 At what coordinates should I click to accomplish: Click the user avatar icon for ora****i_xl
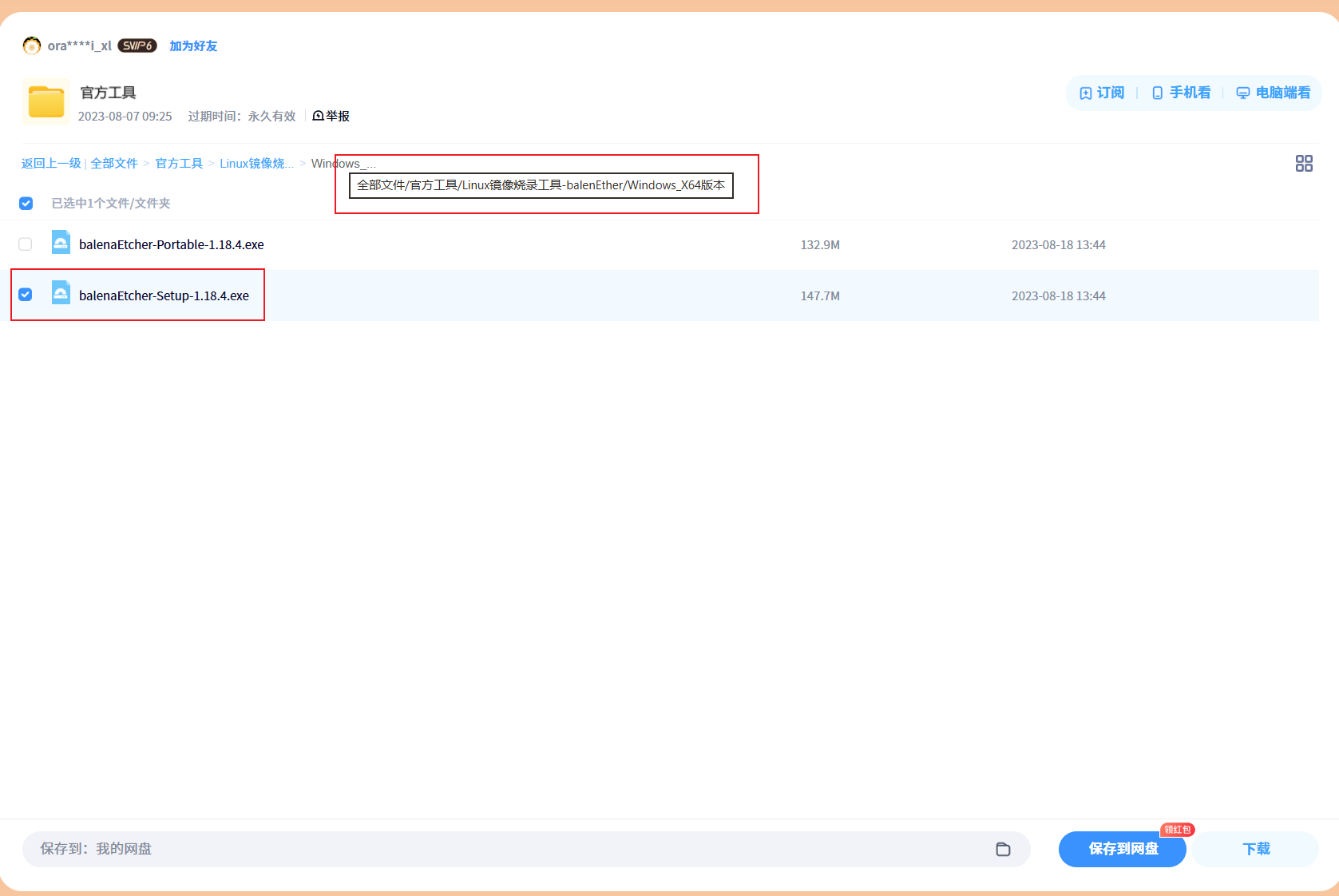(x=32, y=46)
